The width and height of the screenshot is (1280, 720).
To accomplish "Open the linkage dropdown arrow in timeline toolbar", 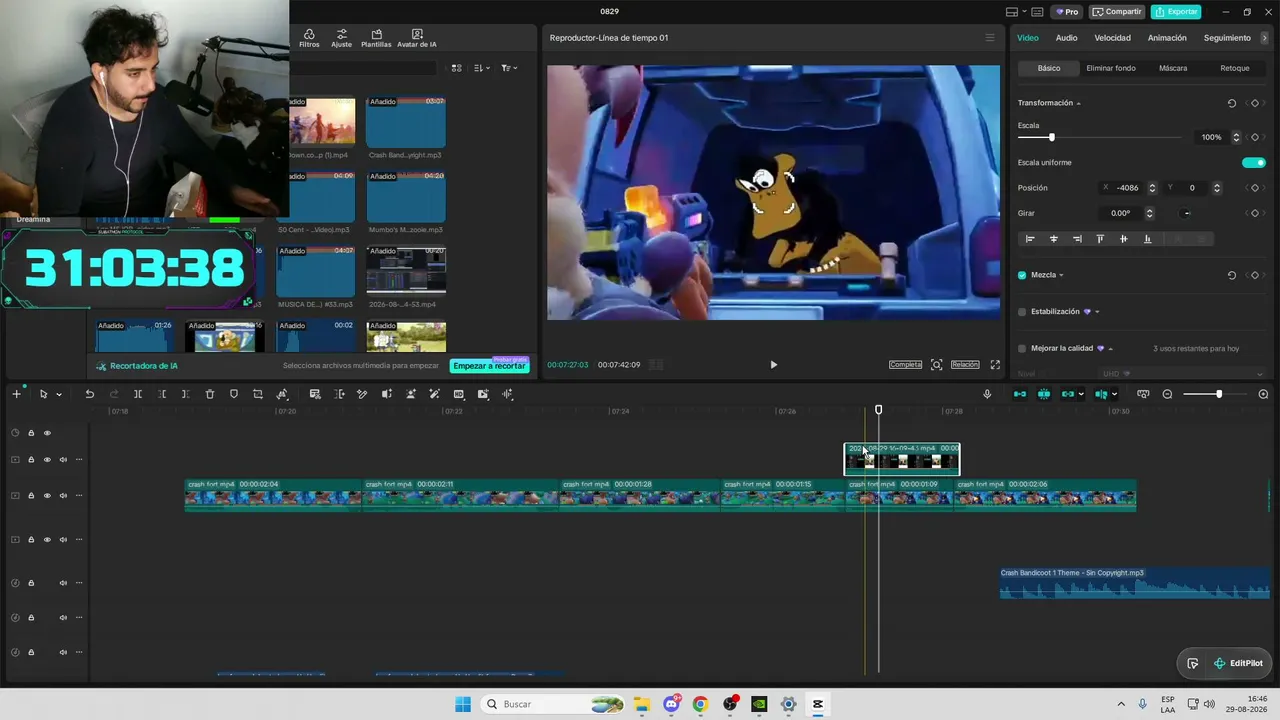I will [1081, 395].
